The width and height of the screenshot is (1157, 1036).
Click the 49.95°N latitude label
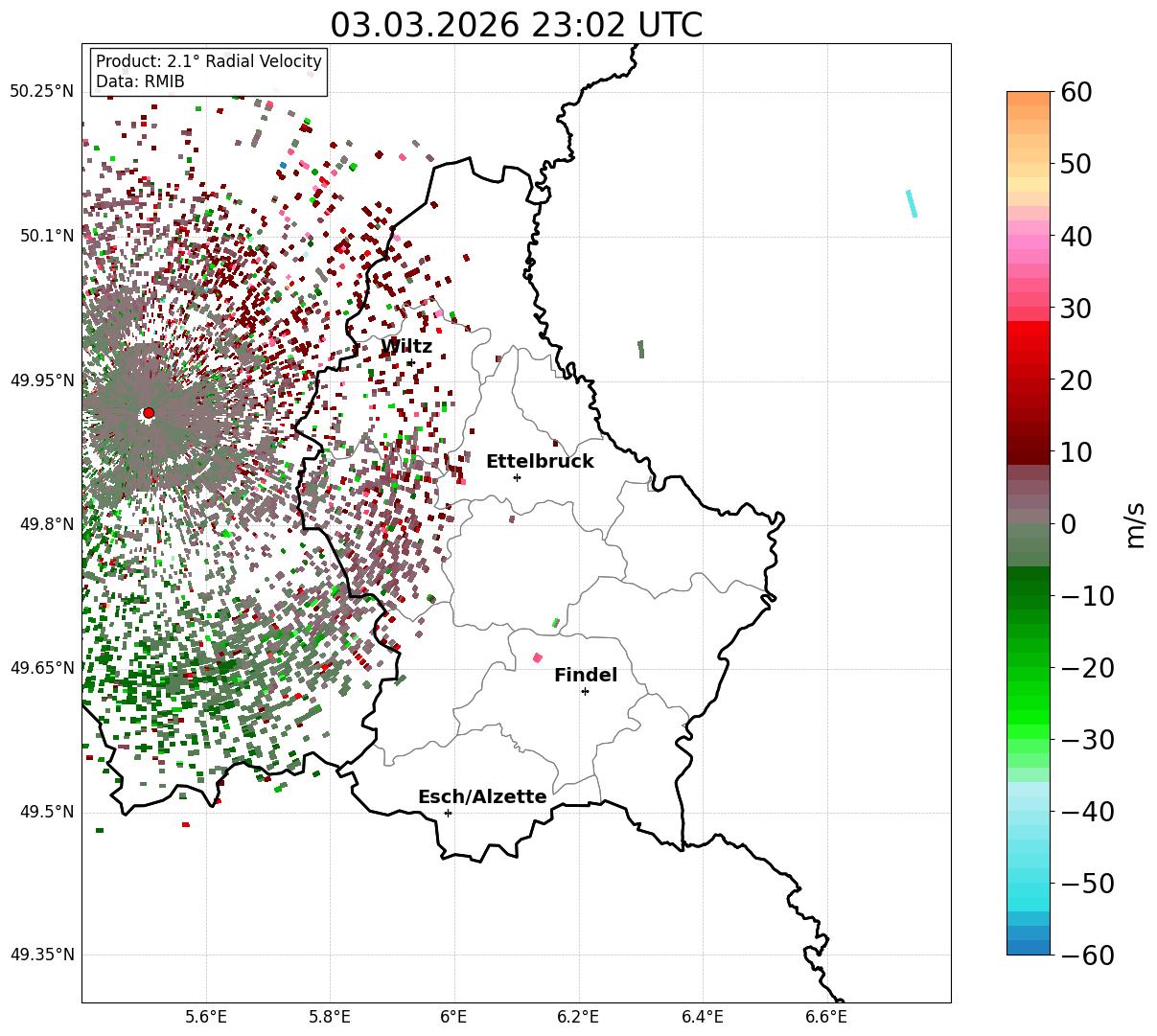(41, 380)
